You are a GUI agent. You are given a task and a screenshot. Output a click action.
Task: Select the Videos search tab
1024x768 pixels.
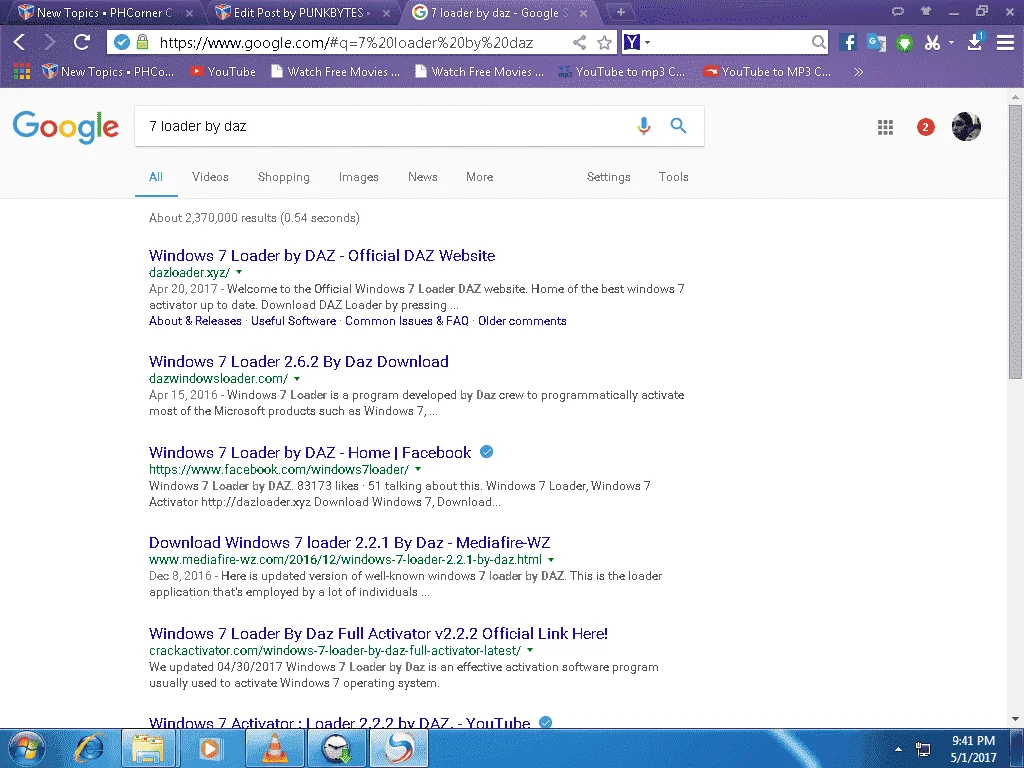click(210, 177)
